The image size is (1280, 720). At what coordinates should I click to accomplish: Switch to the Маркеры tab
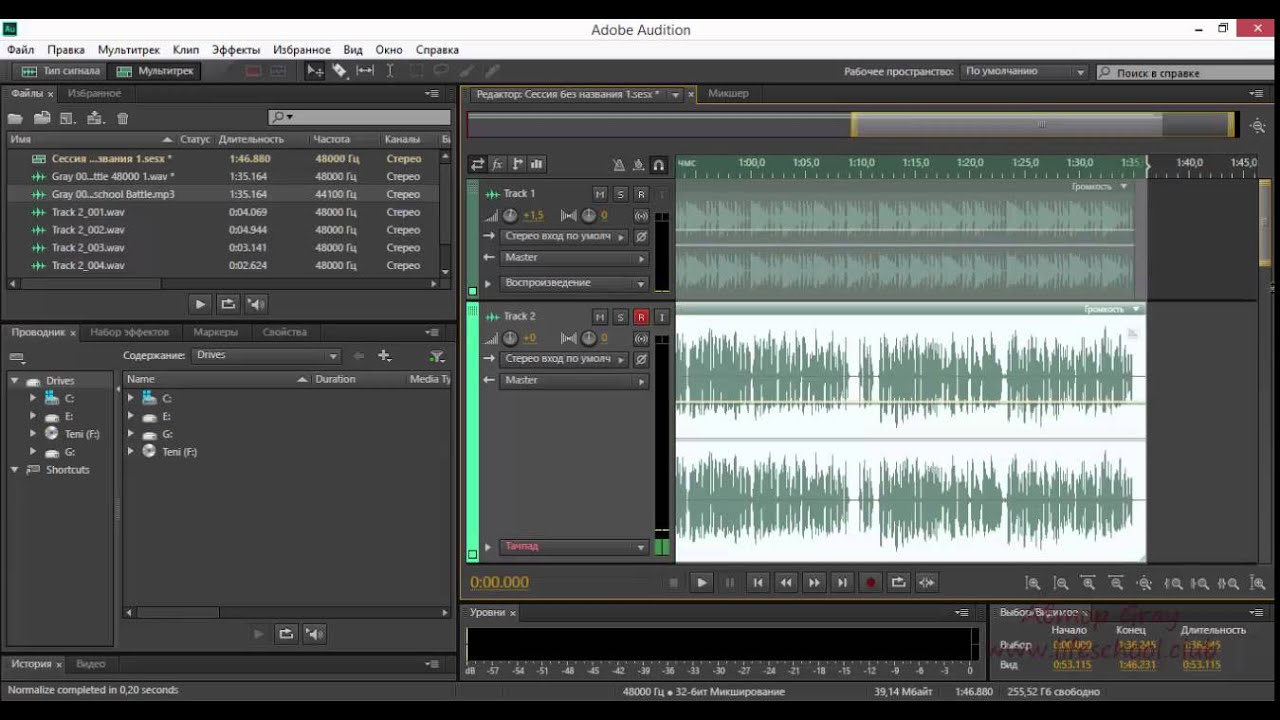(x=216, y=332)
